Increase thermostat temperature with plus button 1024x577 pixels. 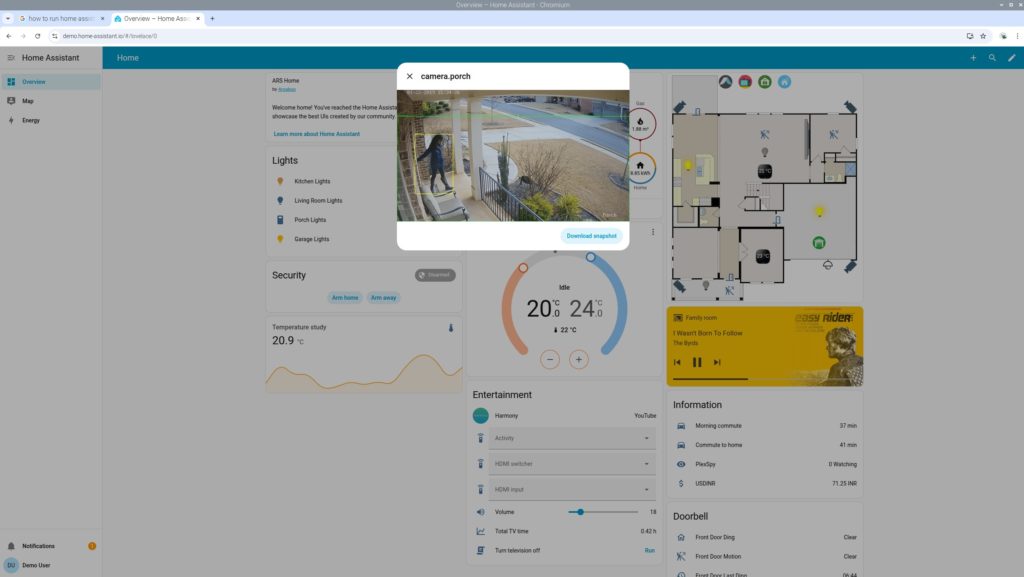pos(579,359)
